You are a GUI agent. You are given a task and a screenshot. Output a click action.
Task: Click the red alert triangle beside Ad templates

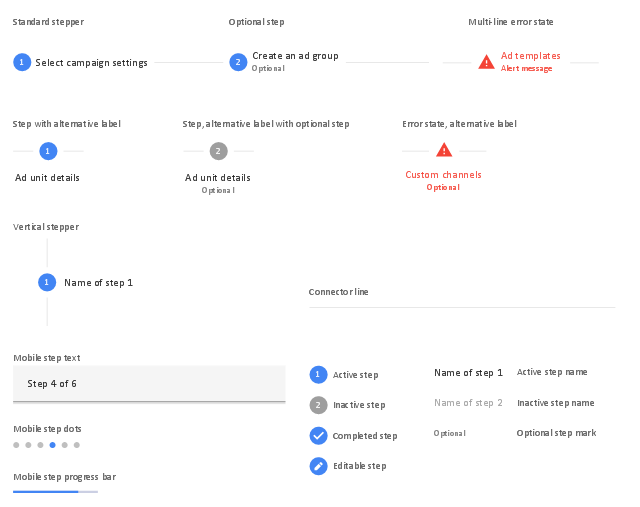[486, 62]
